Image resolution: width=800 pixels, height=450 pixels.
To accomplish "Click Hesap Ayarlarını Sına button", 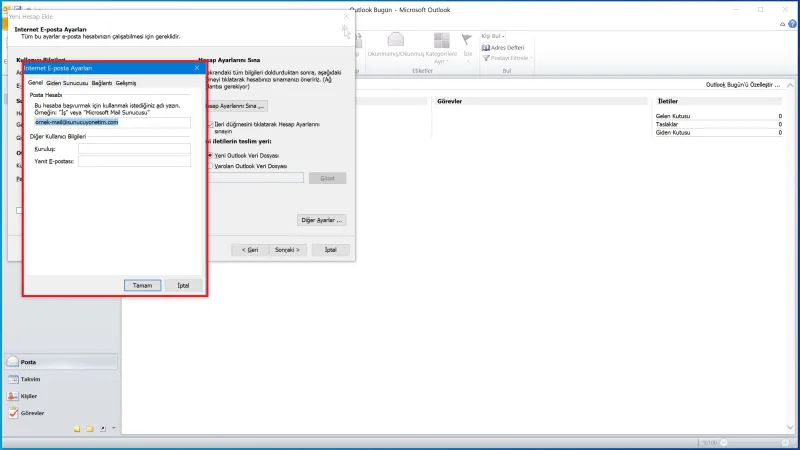I will pos(236,106).
